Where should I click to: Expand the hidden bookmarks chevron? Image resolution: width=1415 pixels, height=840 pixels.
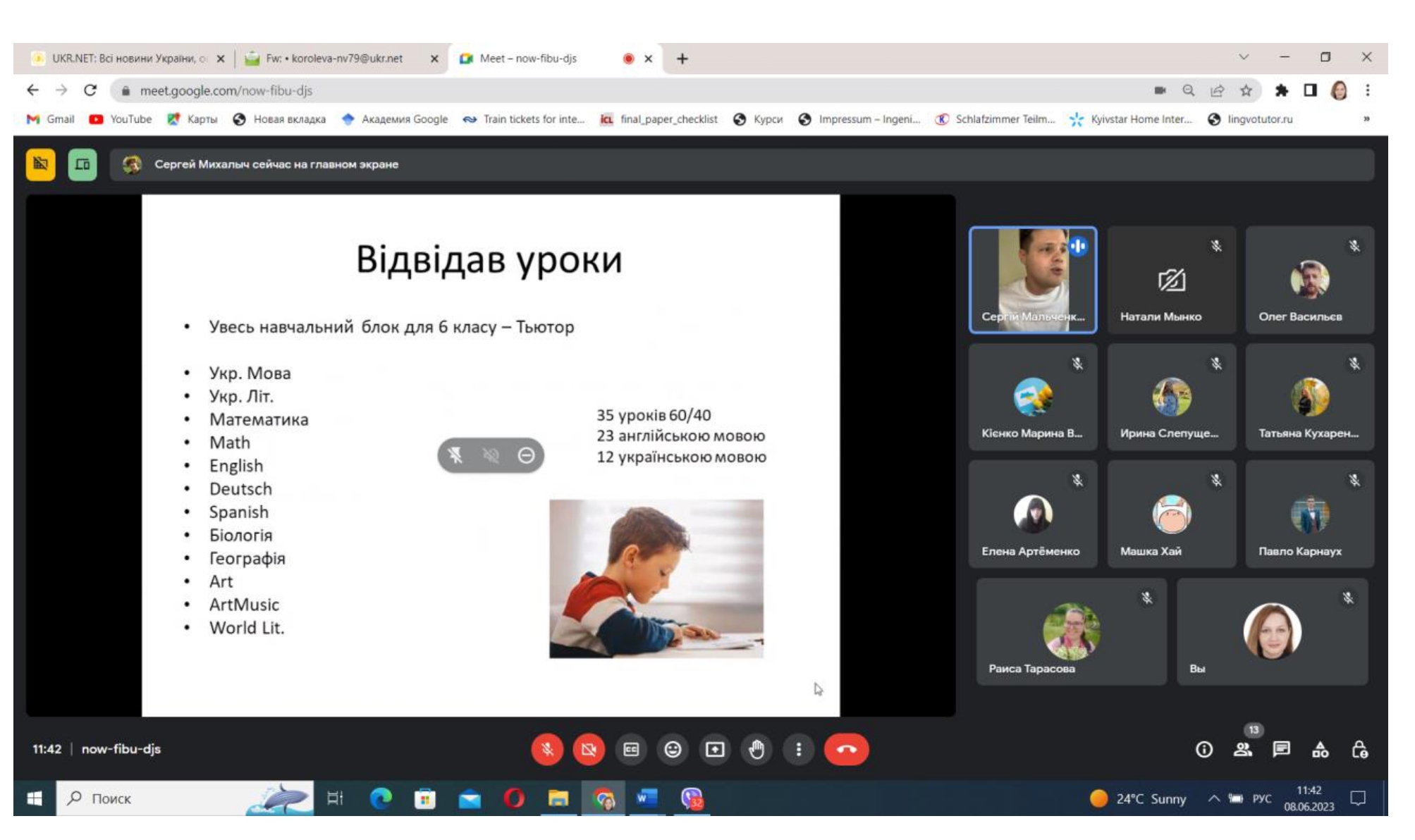coord(1366,119)
